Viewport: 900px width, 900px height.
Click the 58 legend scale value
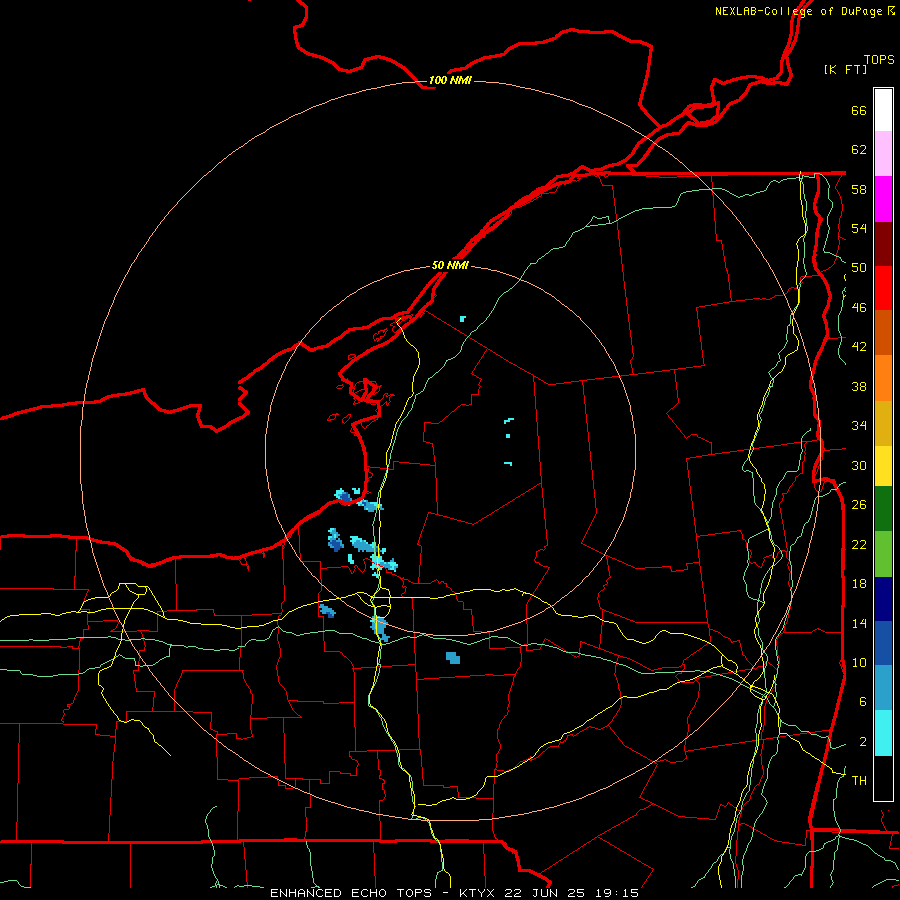pyautogui.click(x=859, y=189)
